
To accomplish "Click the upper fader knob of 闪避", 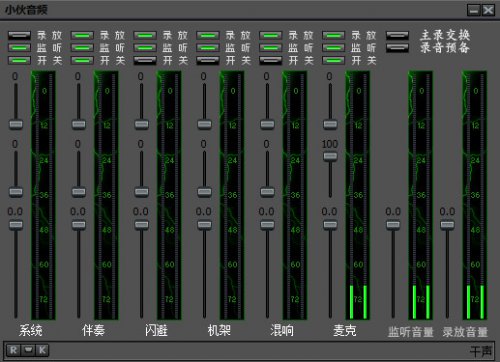I will click(141, 124).
